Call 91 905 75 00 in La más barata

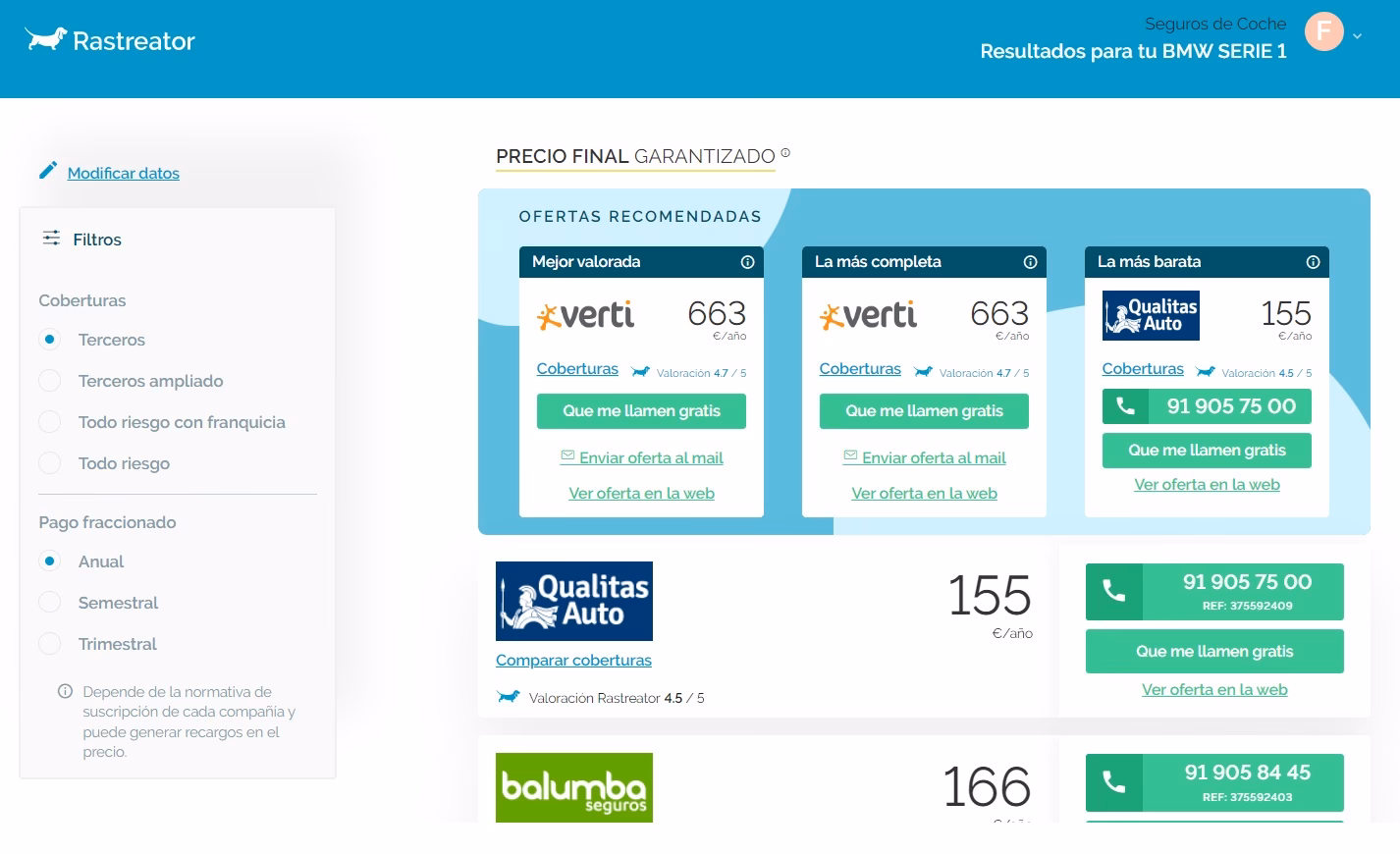tap(1207, 406)
